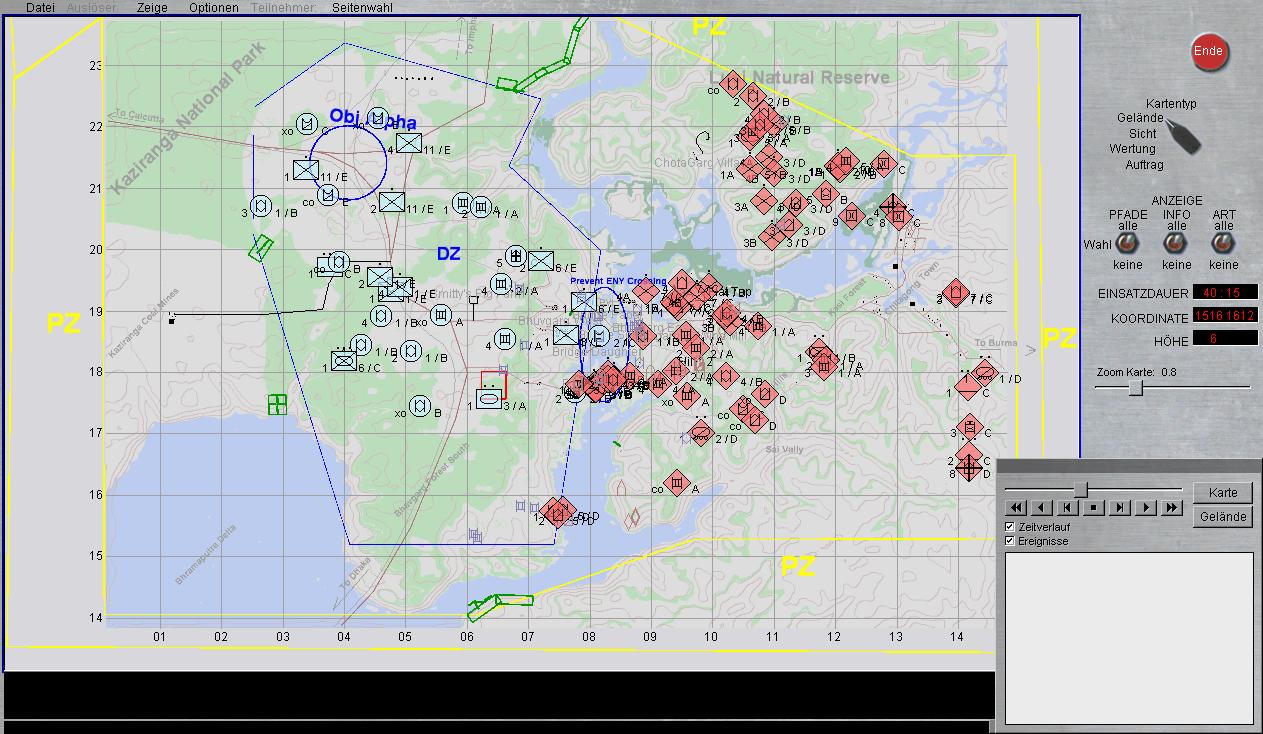1263x734 pixels.
Task: Toggle the INFO display switch
Action: [1176, 243]
